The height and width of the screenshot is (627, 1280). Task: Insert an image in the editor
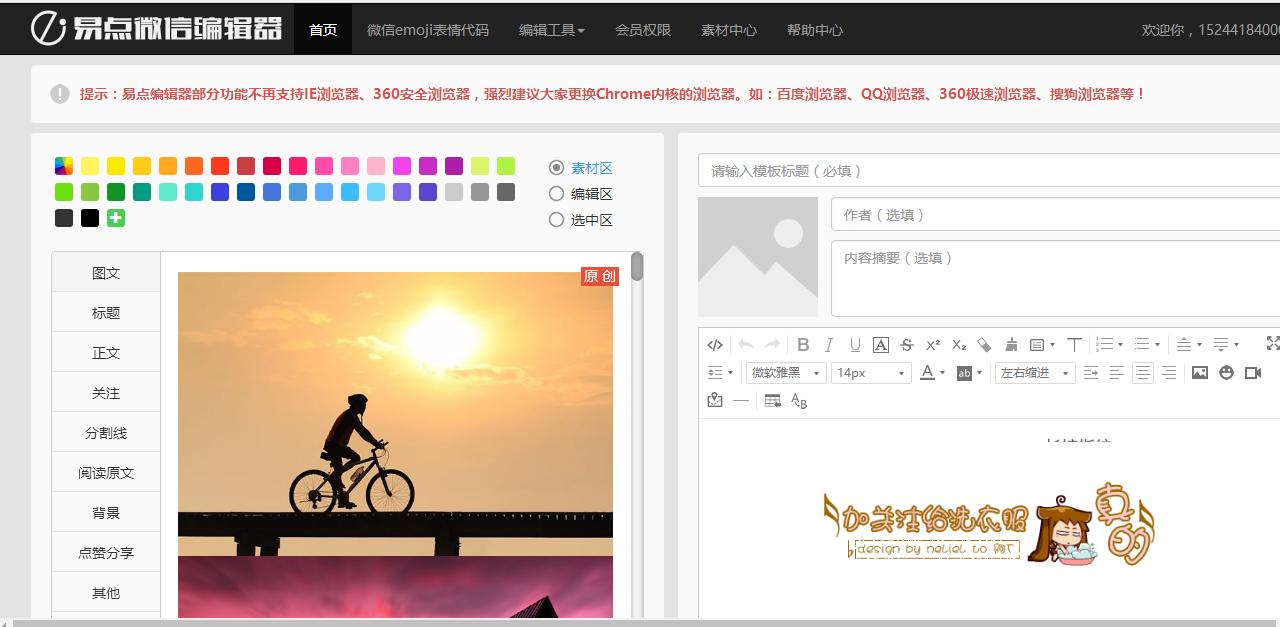pyautogui.click(x=1199, y=373)
